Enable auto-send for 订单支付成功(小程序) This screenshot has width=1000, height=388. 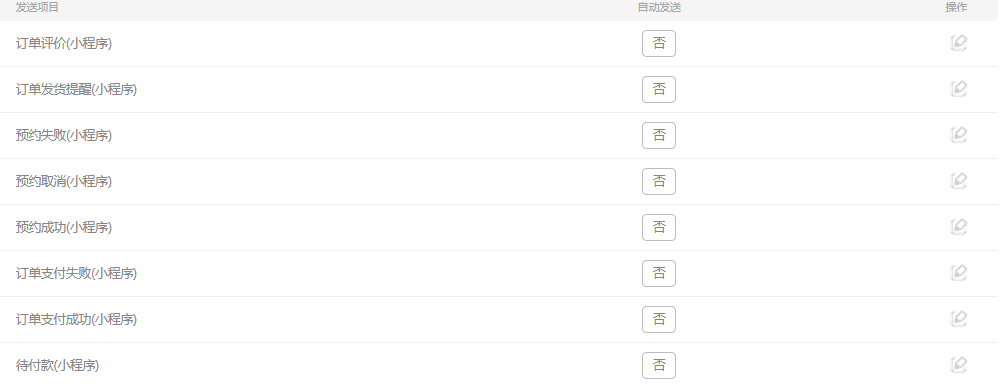click(659, 319)
